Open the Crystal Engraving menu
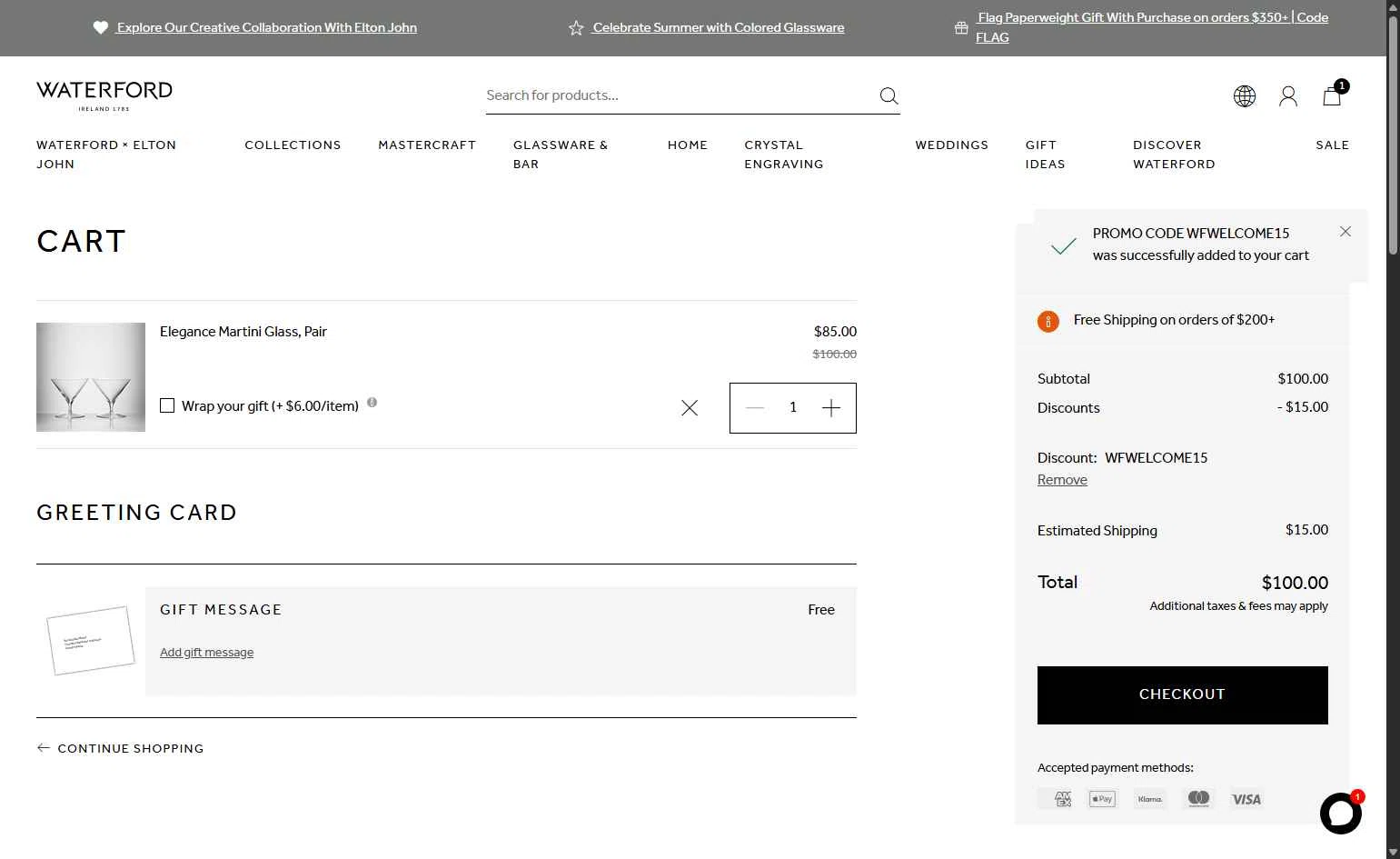The height and width of the screenshot is (859, 1400). tap(784, 155)
